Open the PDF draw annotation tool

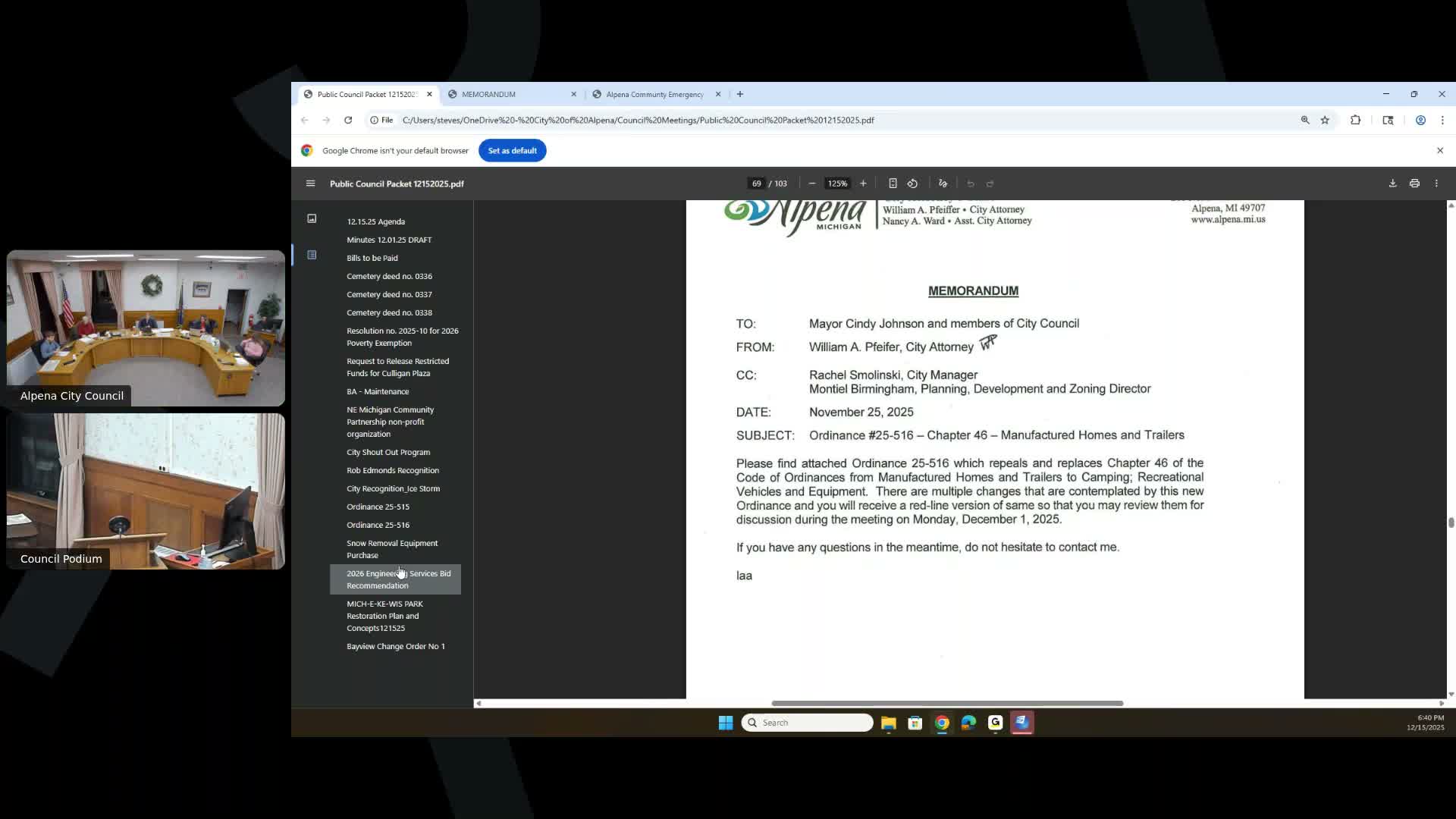pyautogui.click(x=943, y=184)
